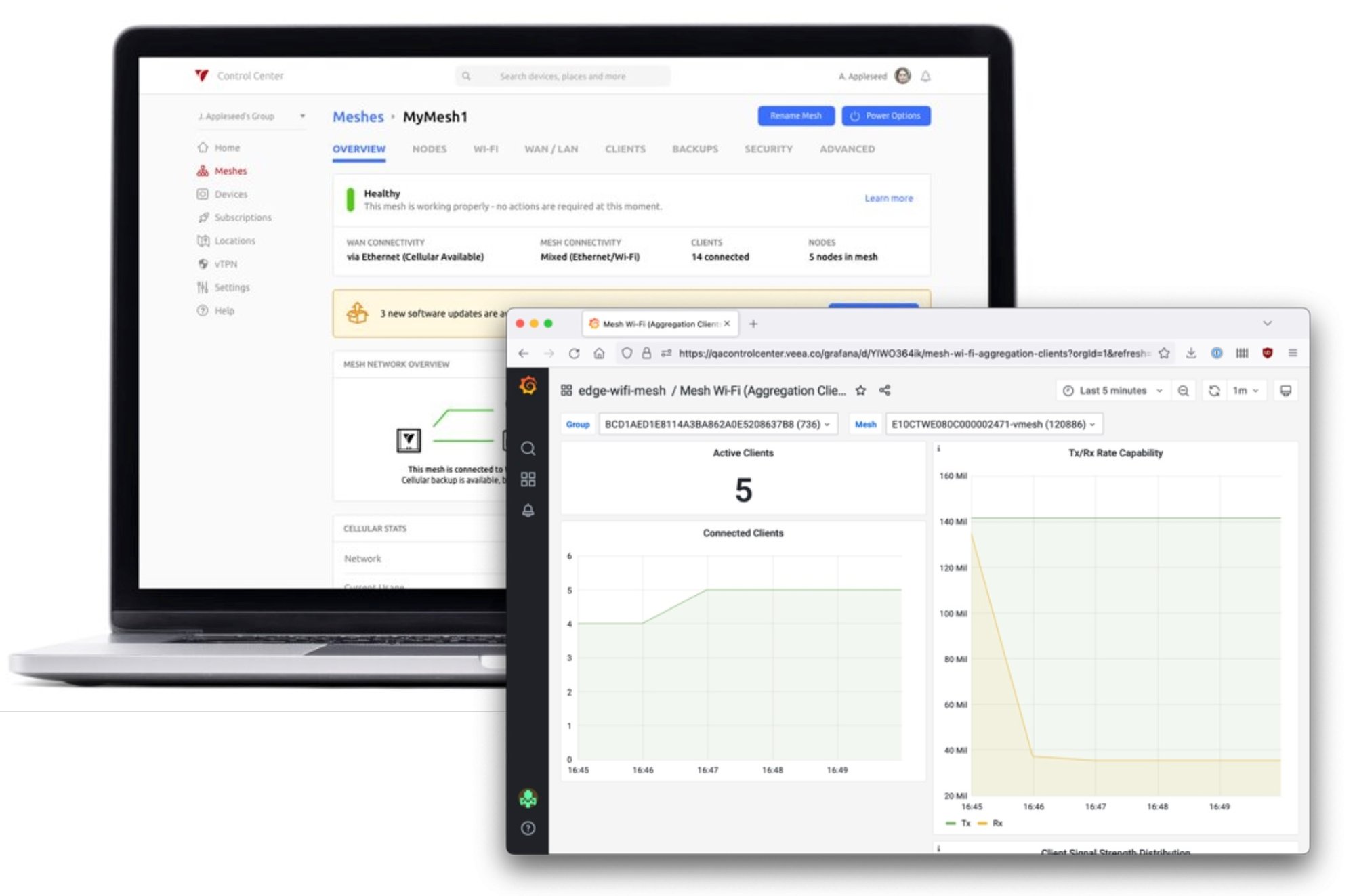Open the Mesh selector dropdown
Image resolution: width=1355 pixels, height=896 pixels.
point(993,424)
